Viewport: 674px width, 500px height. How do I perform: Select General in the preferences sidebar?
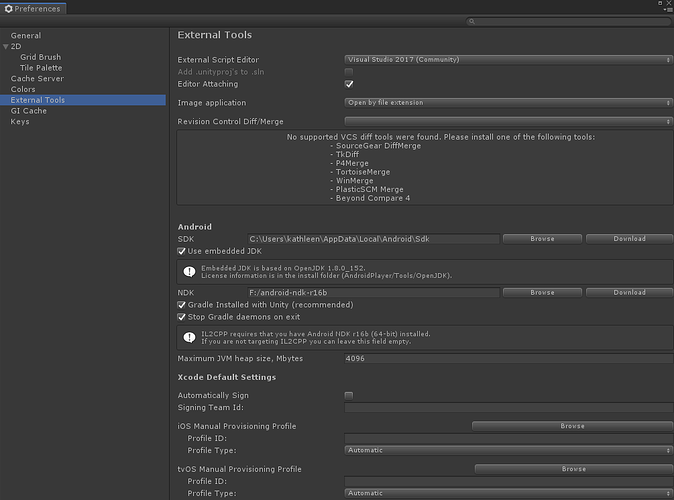point(25,36)
